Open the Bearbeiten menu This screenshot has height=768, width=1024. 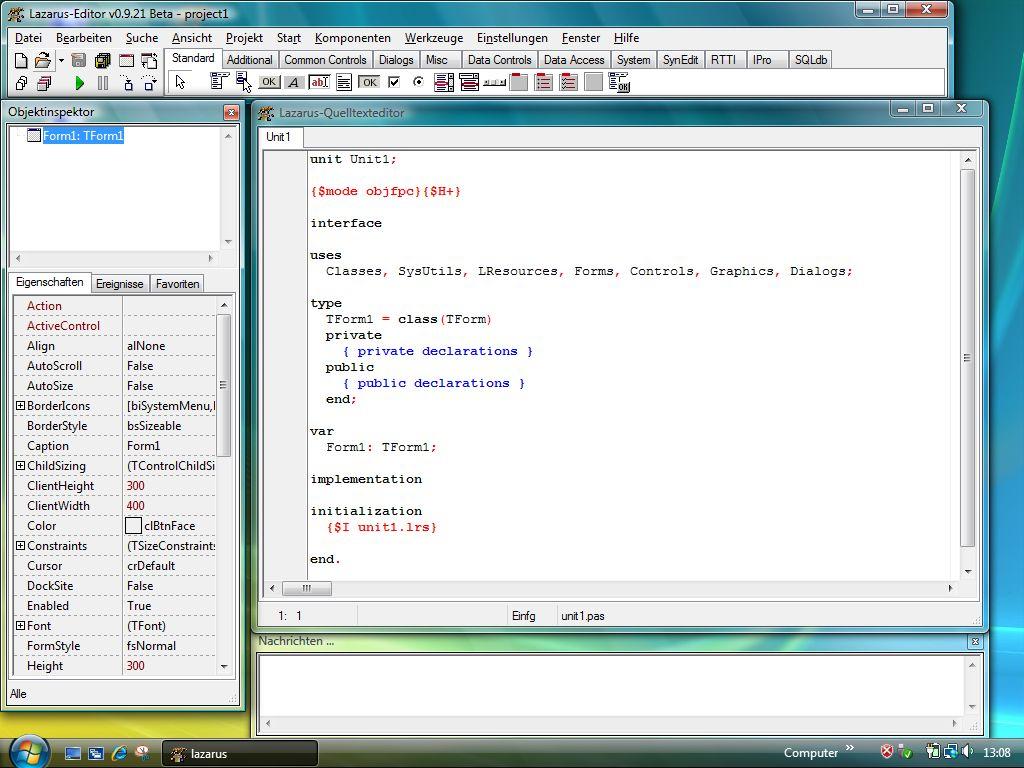pyautogui.click(x=84, y=38)
